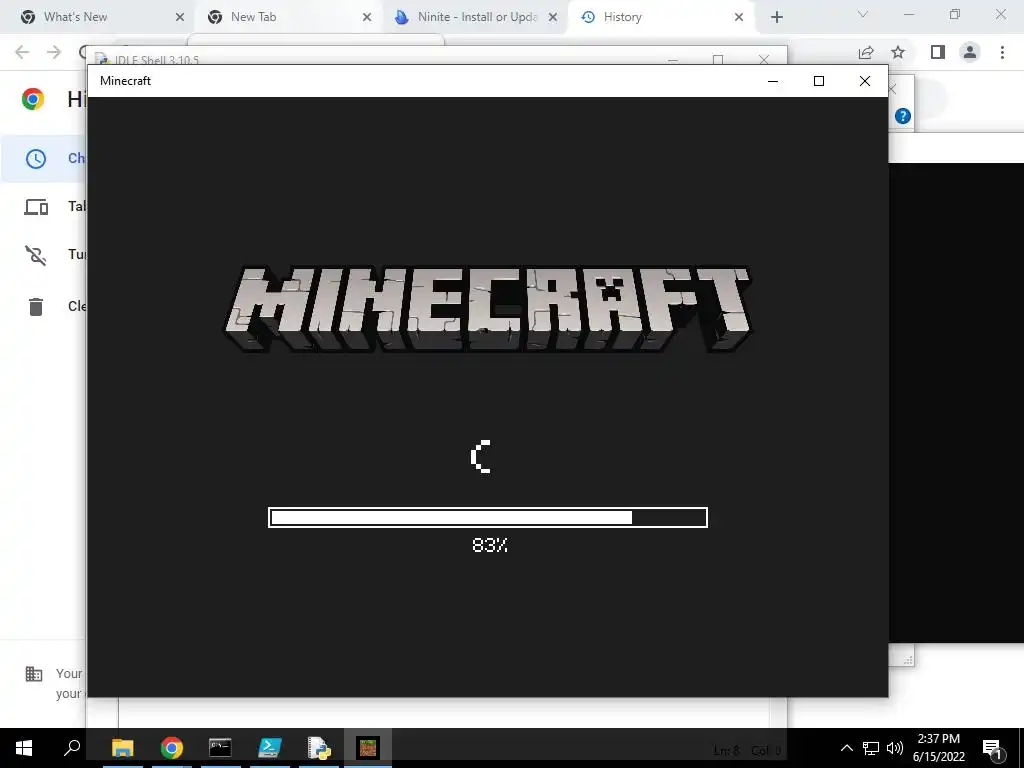Open the taskbar clock showing 2:37 PM
1024x768 pixels.
[939, 748]
